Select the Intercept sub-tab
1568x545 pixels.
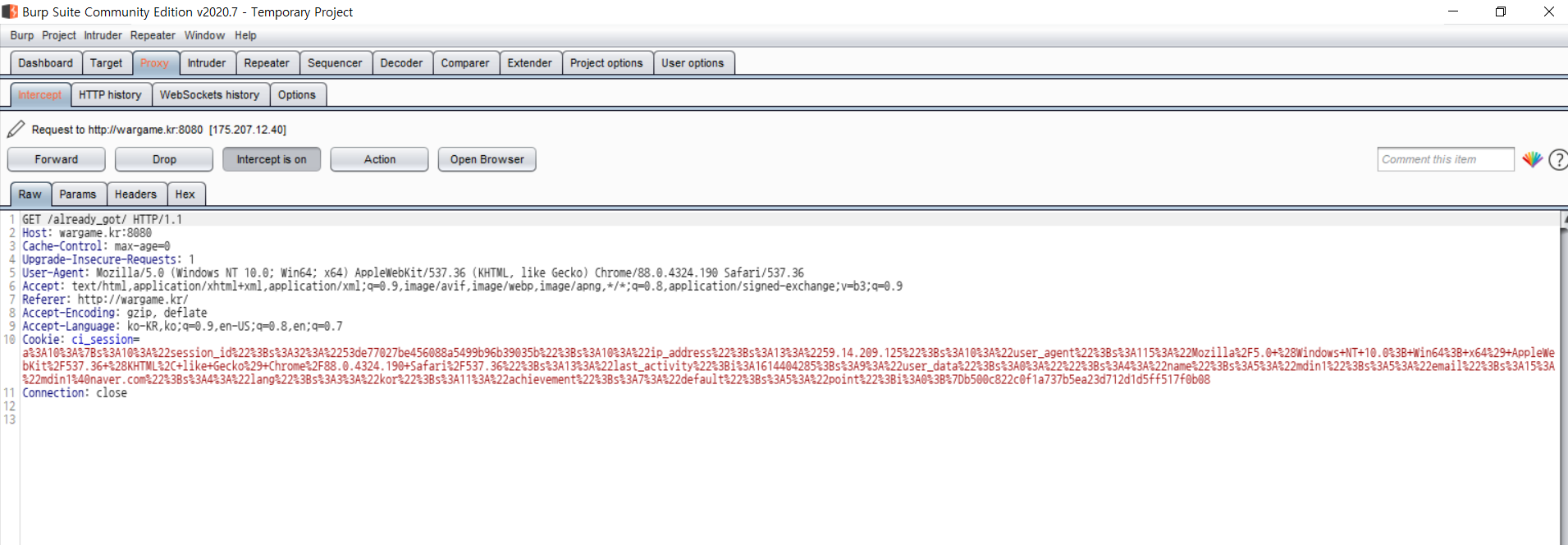[x=40, y=95]
